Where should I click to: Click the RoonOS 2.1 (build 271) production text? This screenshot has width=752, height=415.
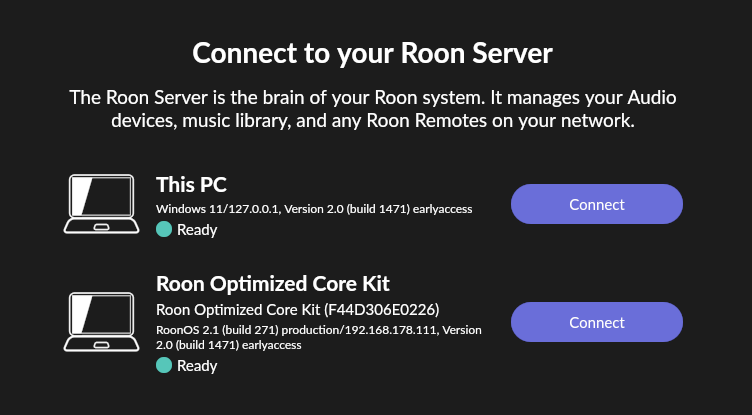[246, 330]
